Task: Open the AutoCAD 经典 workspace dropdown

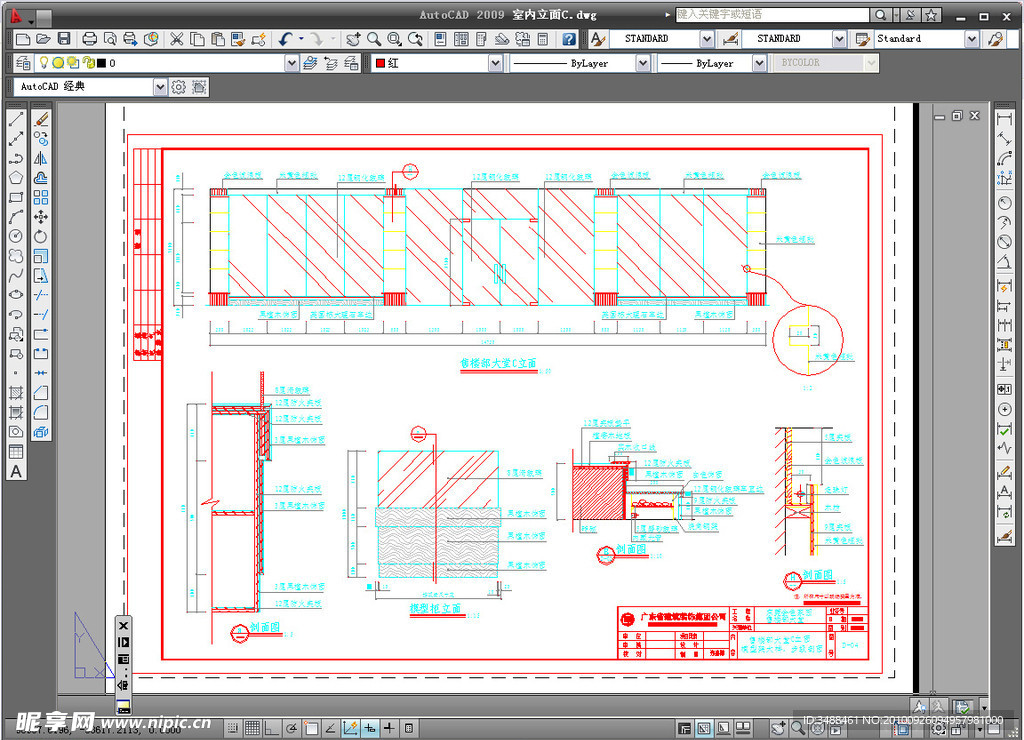Action: coord(160,87)
